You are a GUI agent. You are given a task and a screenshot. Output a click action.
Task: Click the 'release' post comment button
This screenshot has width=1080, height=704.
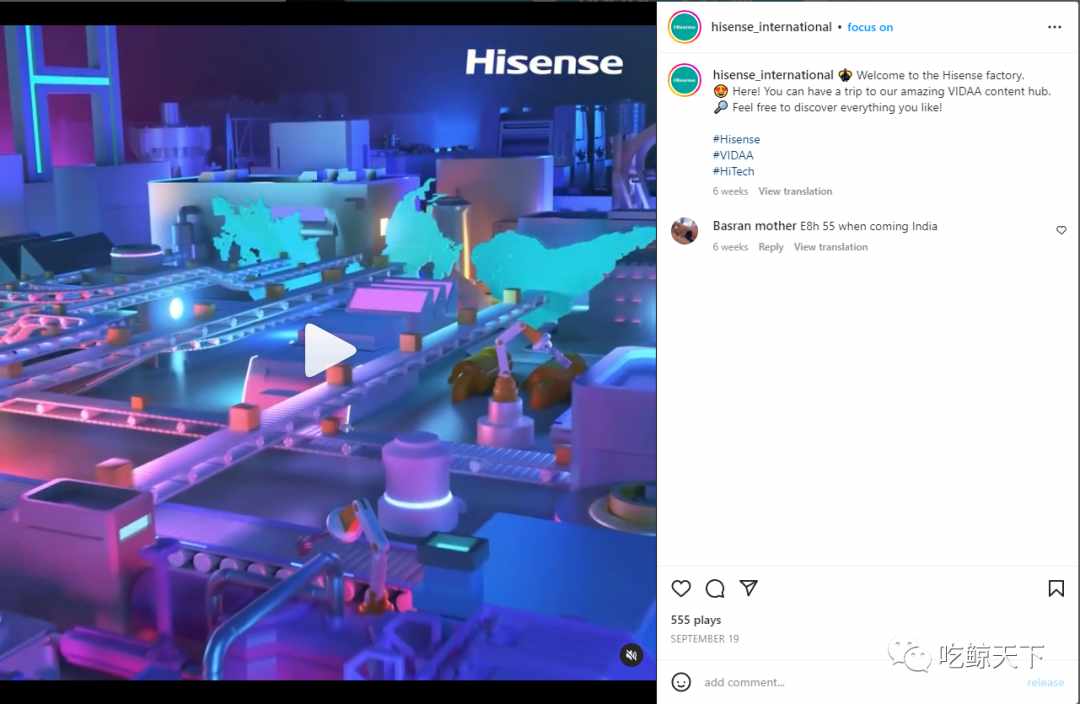coord(1045,682)
